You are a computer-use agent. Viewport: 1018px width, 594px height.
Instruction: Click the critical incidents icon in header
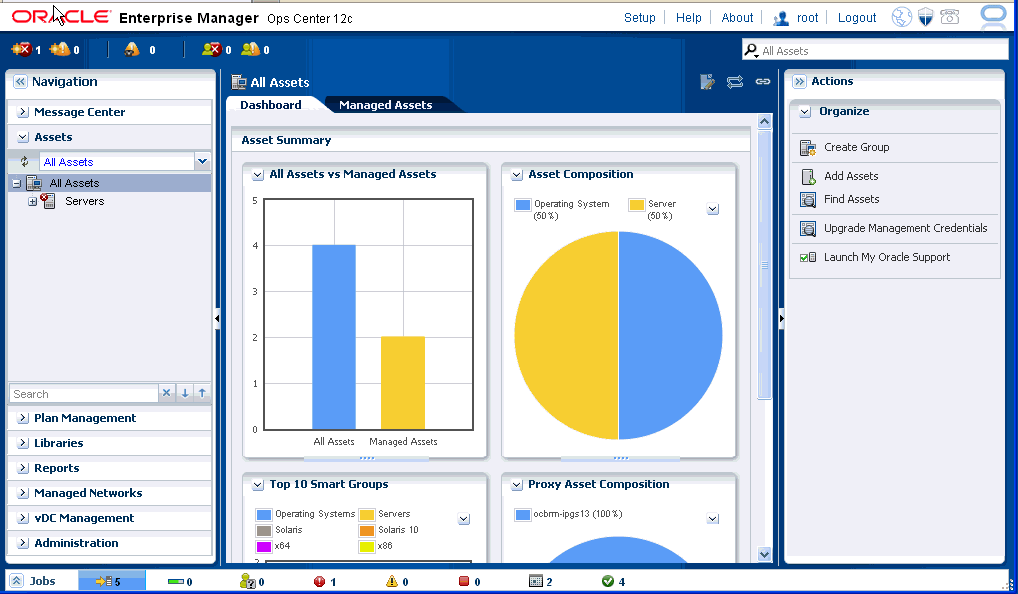tap(21, 49)
